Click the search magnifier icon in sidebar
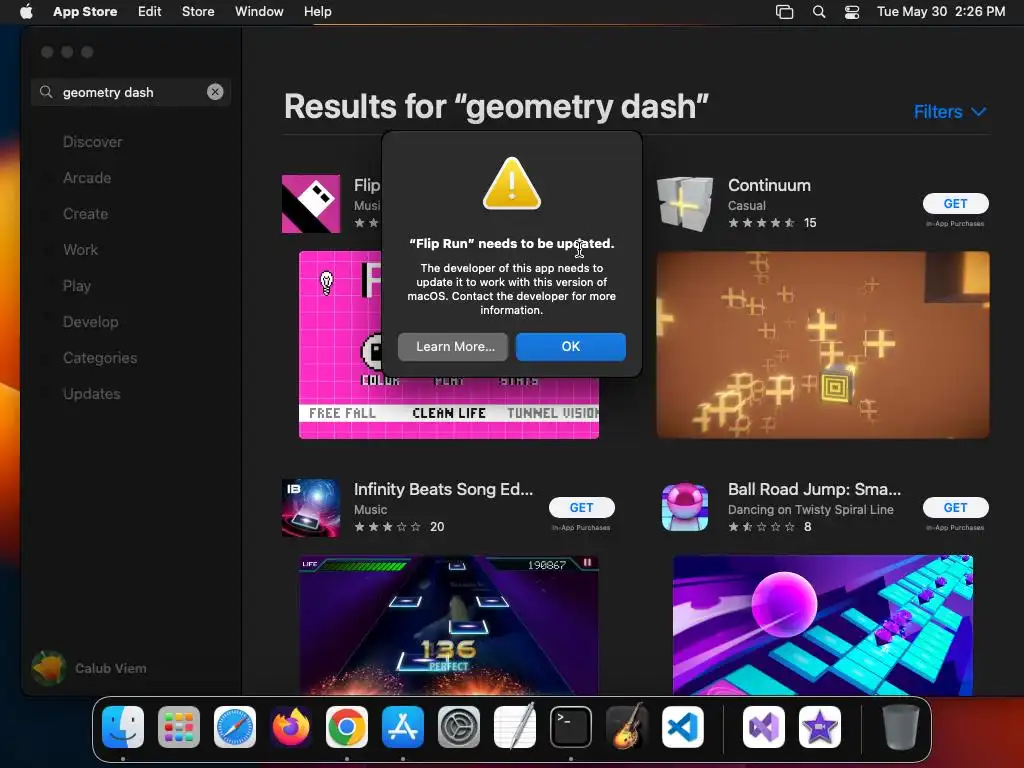Viewport: 1024px width, 768px height. pyautogui.click(x=46, y=92)
